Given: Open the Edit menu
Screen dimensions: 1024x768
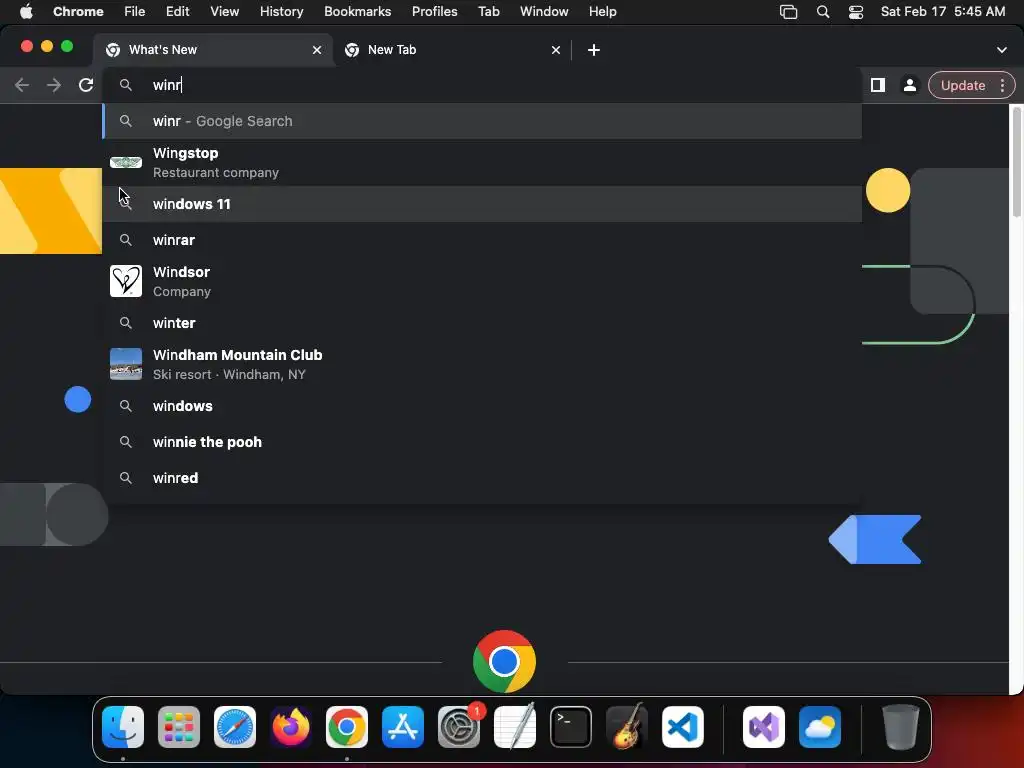Looking at the screenshot, I should tap(177, 12).
